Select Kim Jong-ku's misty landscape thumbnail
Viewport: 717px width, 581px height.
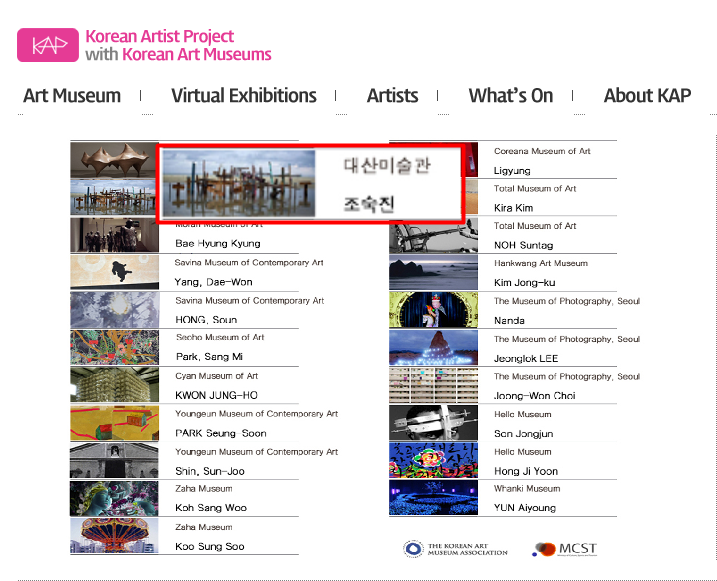point(433,273)
